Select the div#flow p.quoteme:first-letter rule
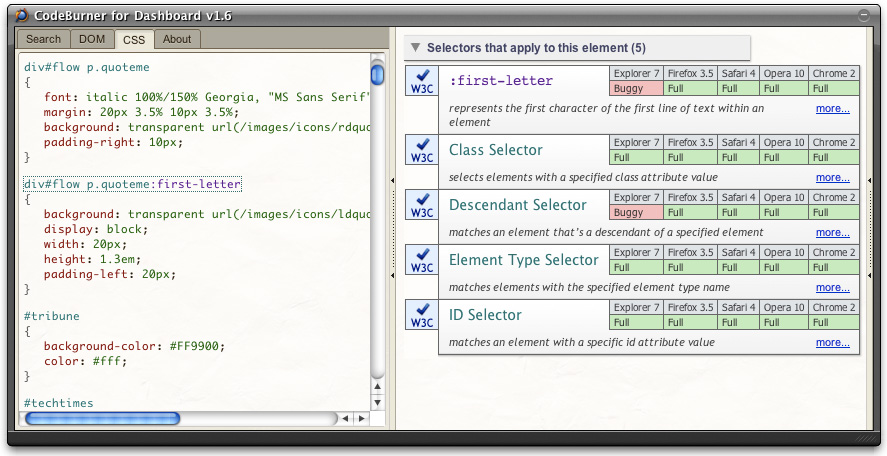 pos(133,185)
